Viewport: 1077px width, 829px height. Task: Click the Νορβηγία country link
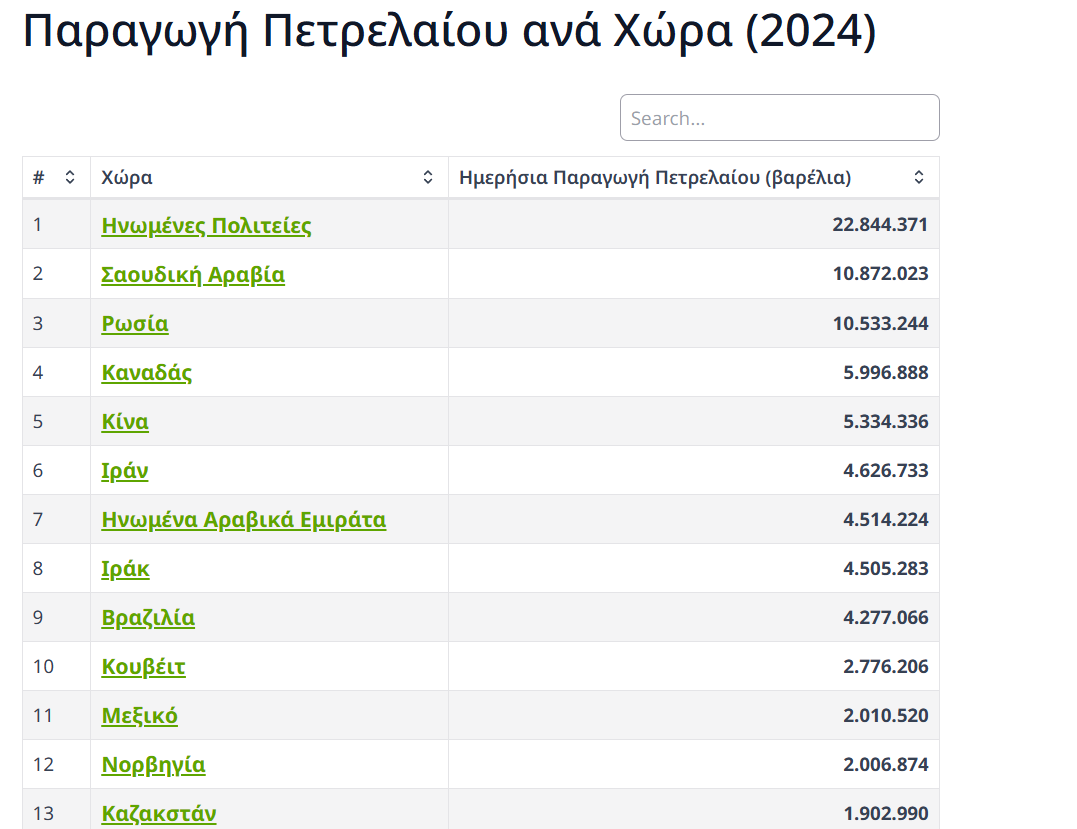[x=154, y=765]
